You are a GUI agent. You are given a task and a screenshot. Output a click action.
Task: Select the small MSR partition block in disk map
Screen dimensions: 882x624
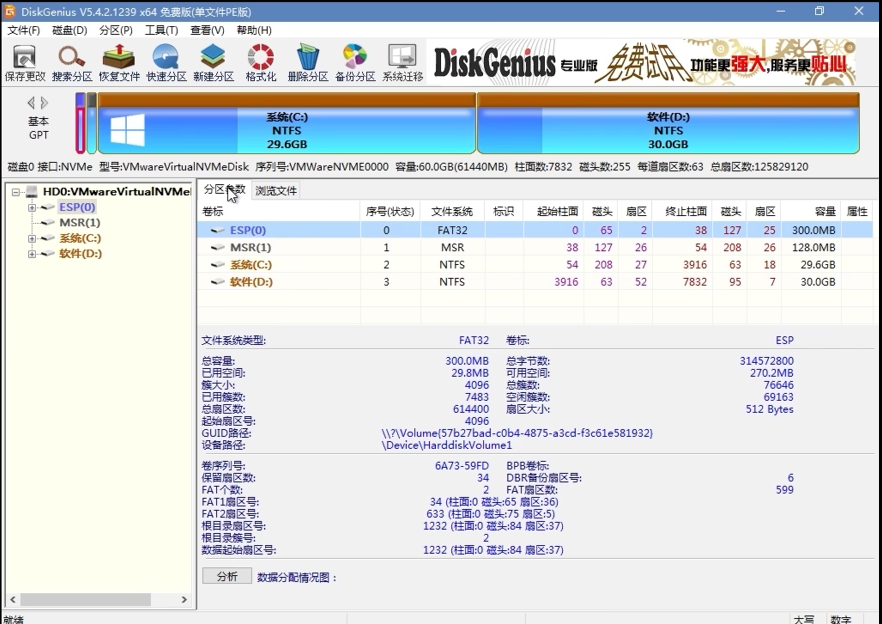click(92, 123)
